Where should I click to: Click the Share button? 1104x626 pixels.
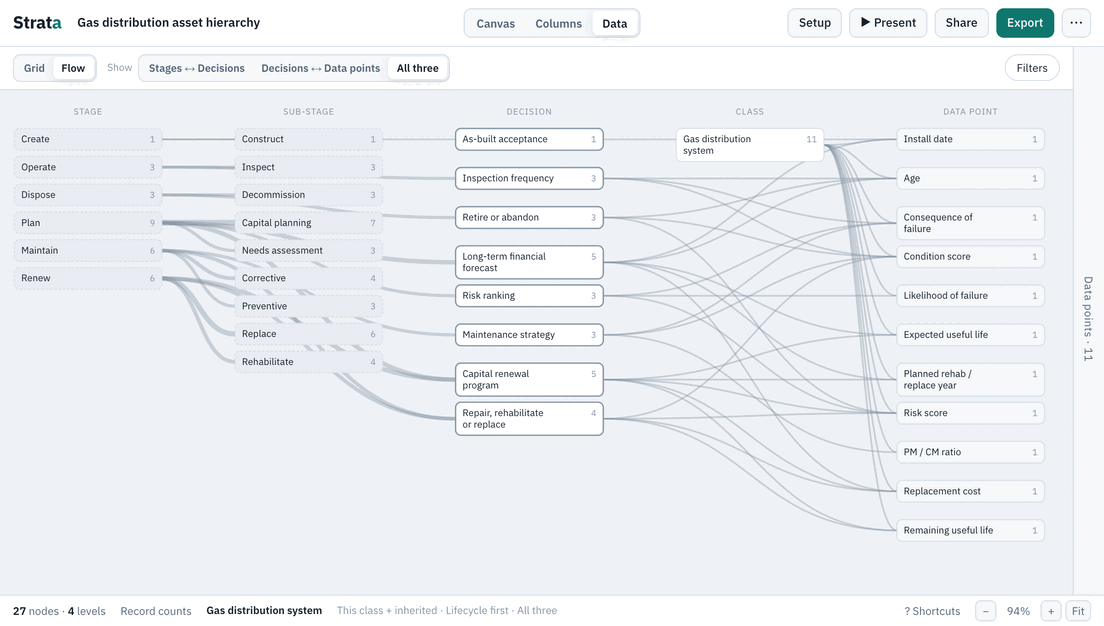pos(961,23)
